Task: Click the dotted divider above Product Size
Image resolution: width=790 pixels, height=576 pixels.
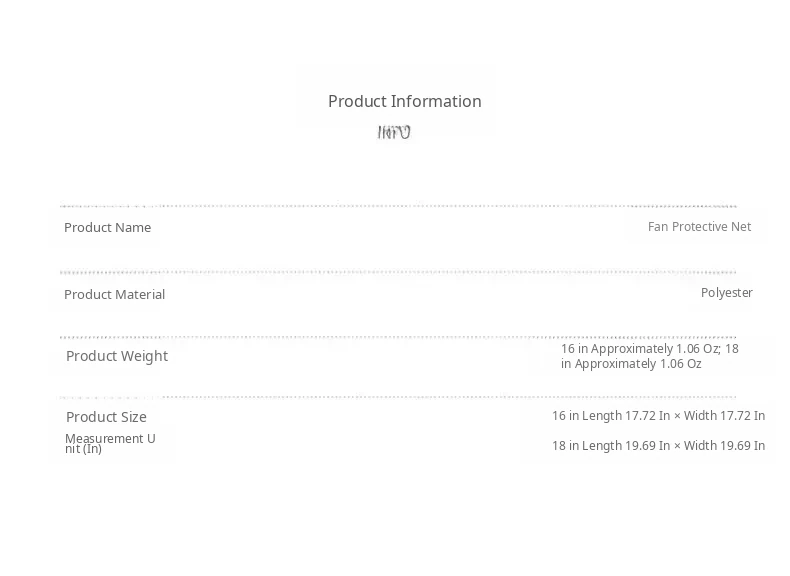Action: [398, 398]
